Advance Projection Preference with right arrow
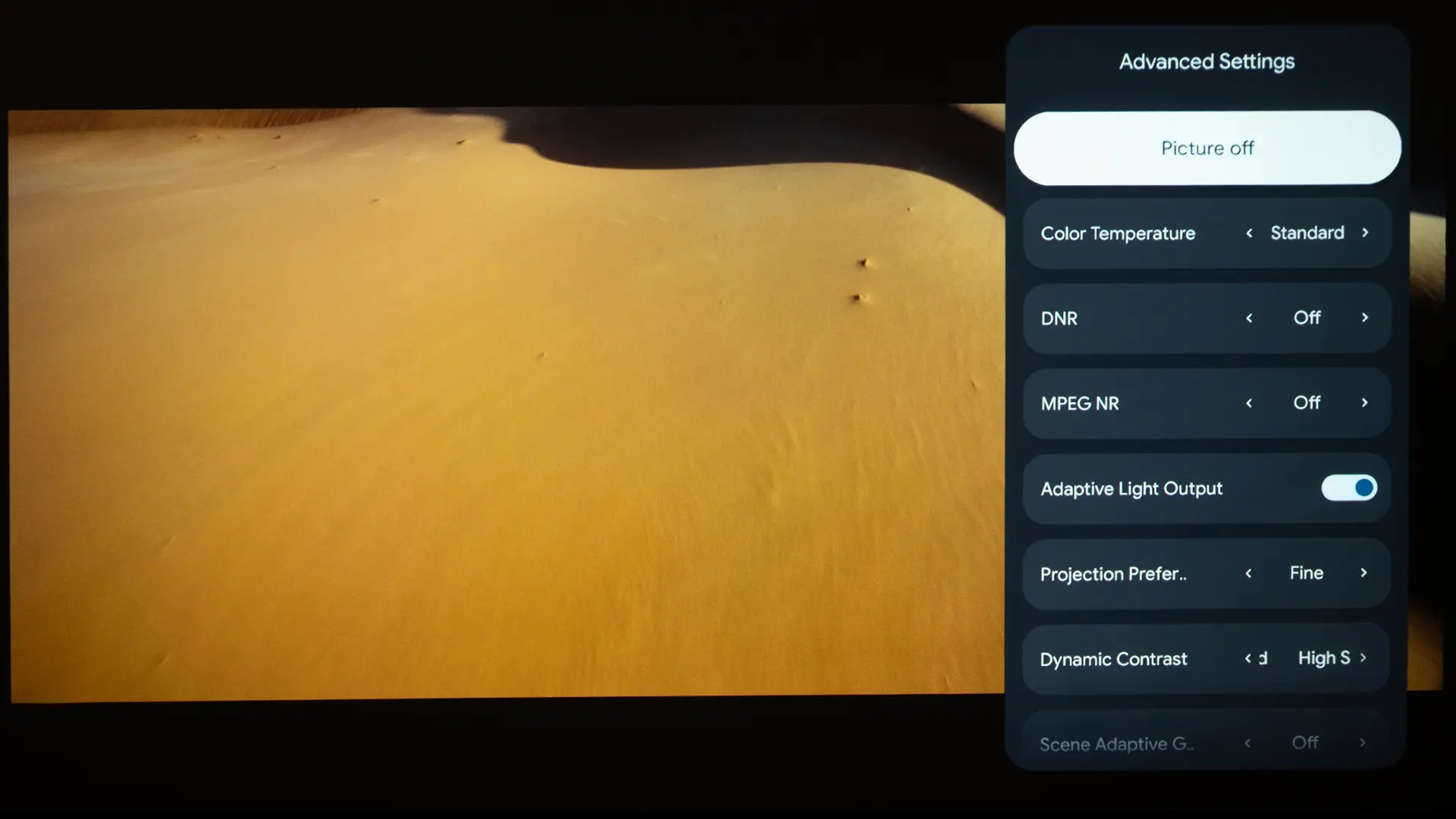Image resolution: width=1456 pixels, height=819 pixels. click(x=1363, y=573)
